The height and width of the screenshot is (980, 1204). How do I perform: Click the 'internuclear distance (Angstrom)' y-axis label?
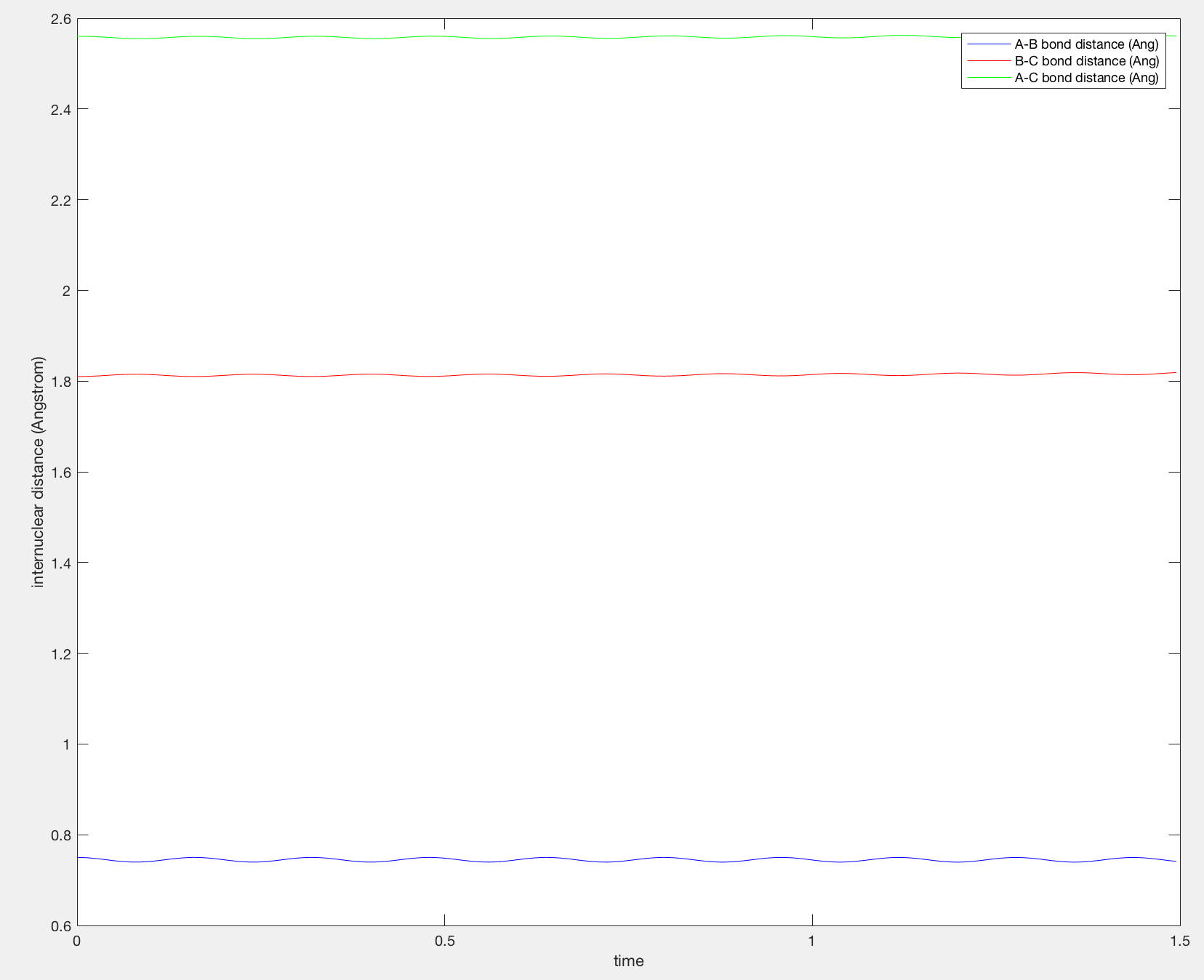39,473
